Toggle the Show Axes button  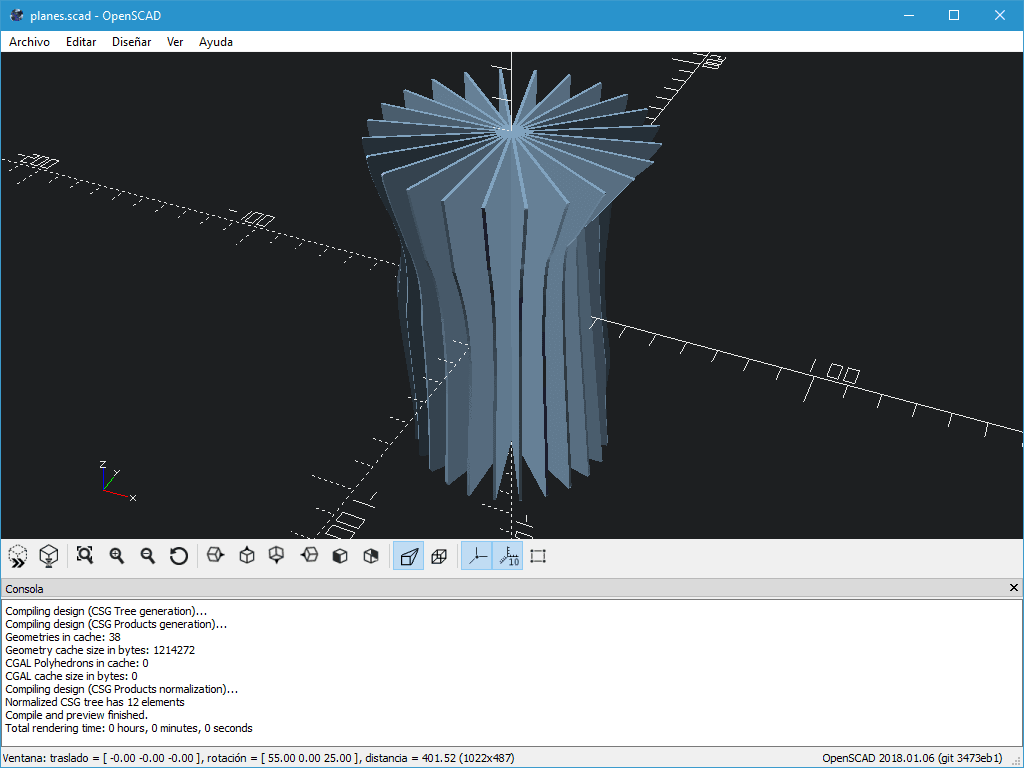pos(477,556)
